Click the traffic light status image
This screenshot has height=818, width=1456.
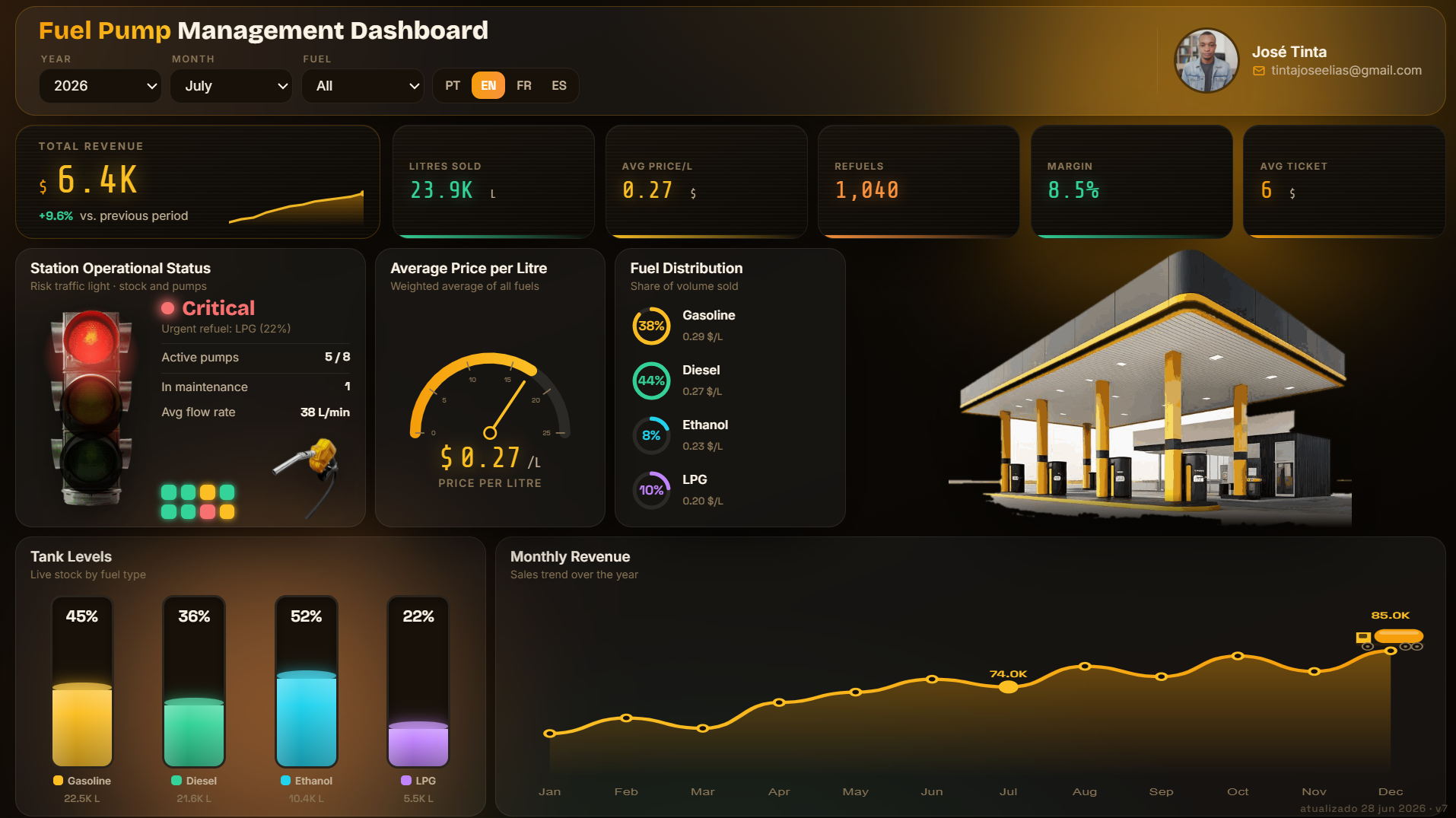click(91, 407)
